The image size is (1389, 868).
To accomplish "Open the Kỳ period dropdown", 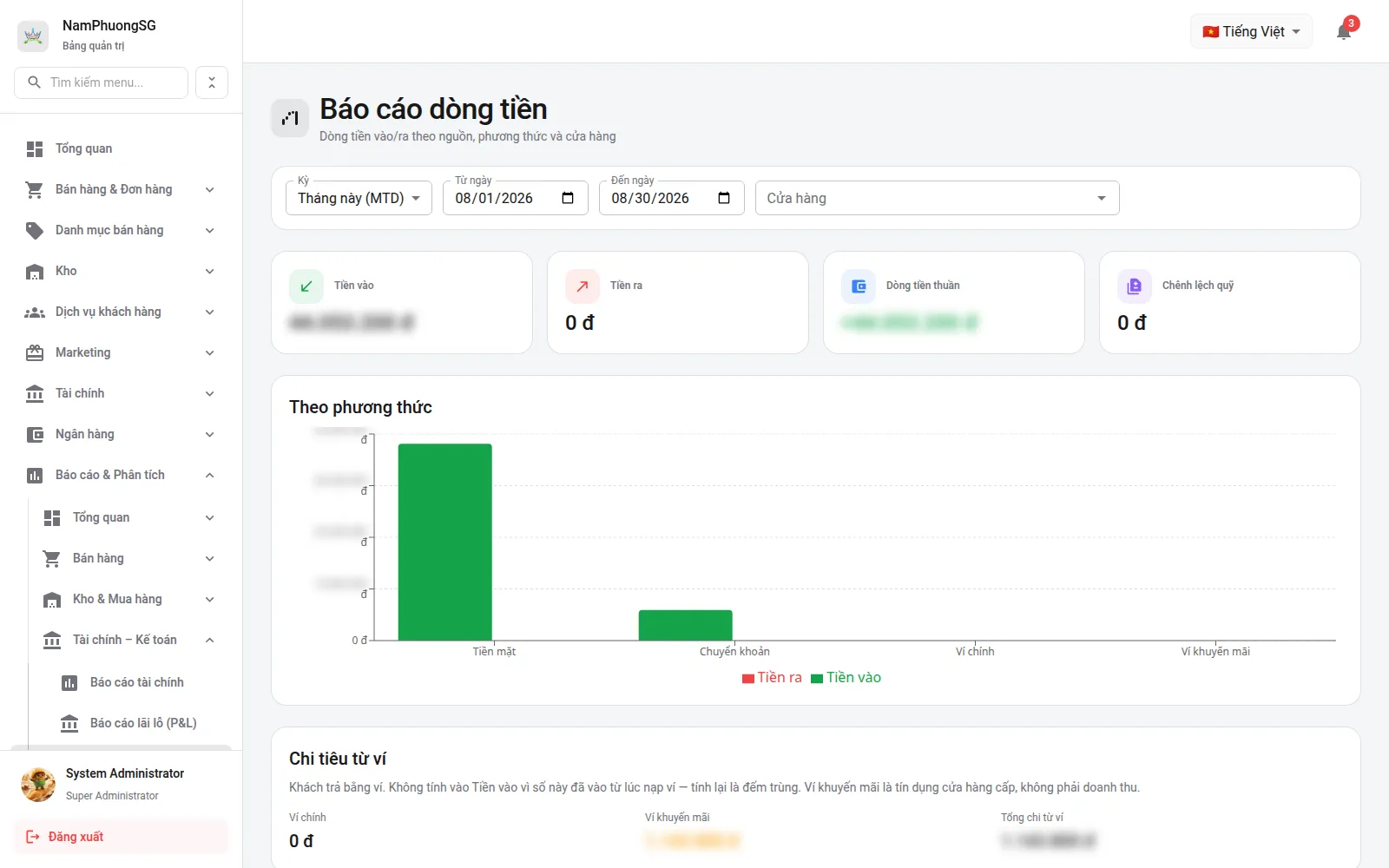I will pyautogui.click(x=359, y=198).
